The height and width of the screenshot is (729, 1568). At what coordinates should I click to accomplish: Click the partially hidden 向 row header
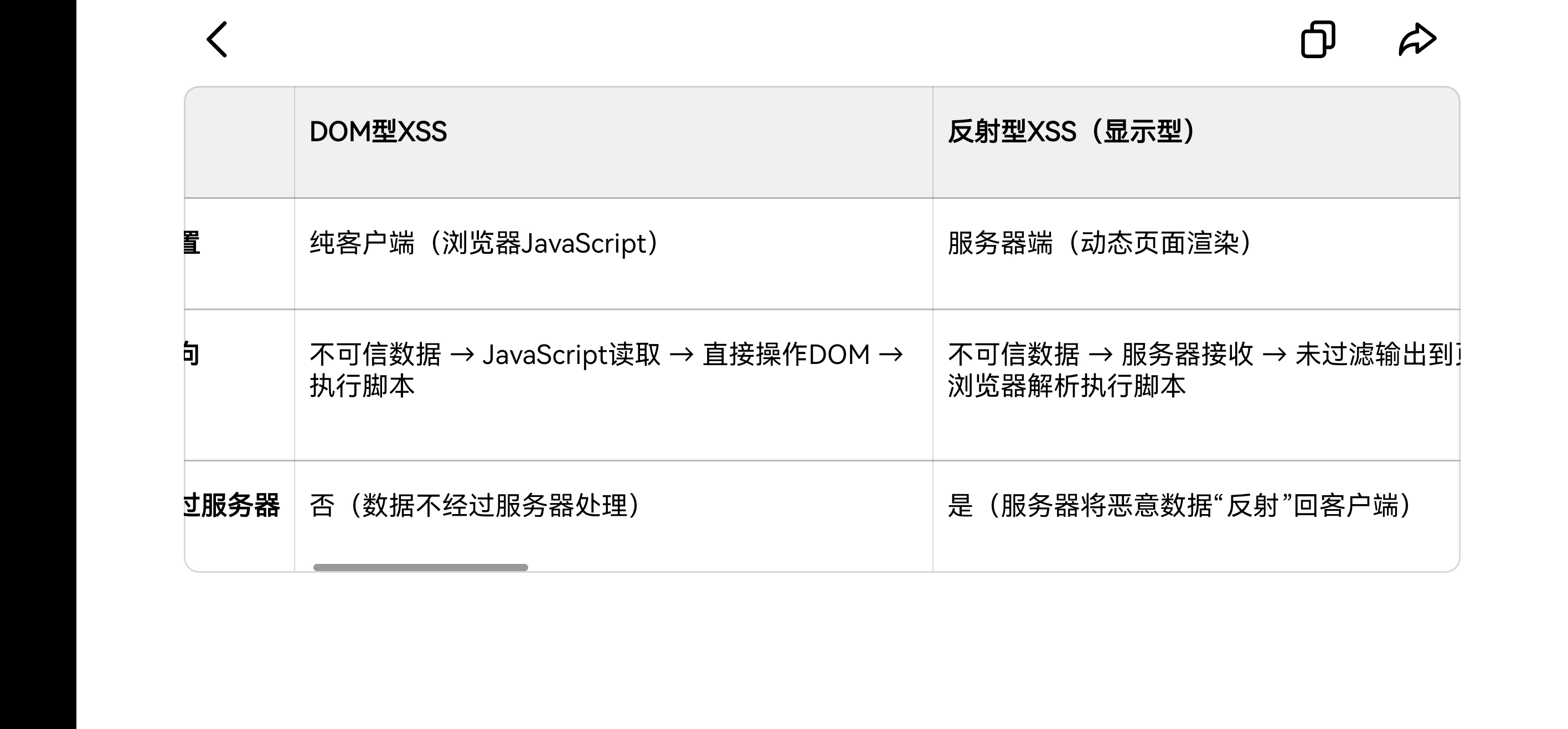point(191,355)
